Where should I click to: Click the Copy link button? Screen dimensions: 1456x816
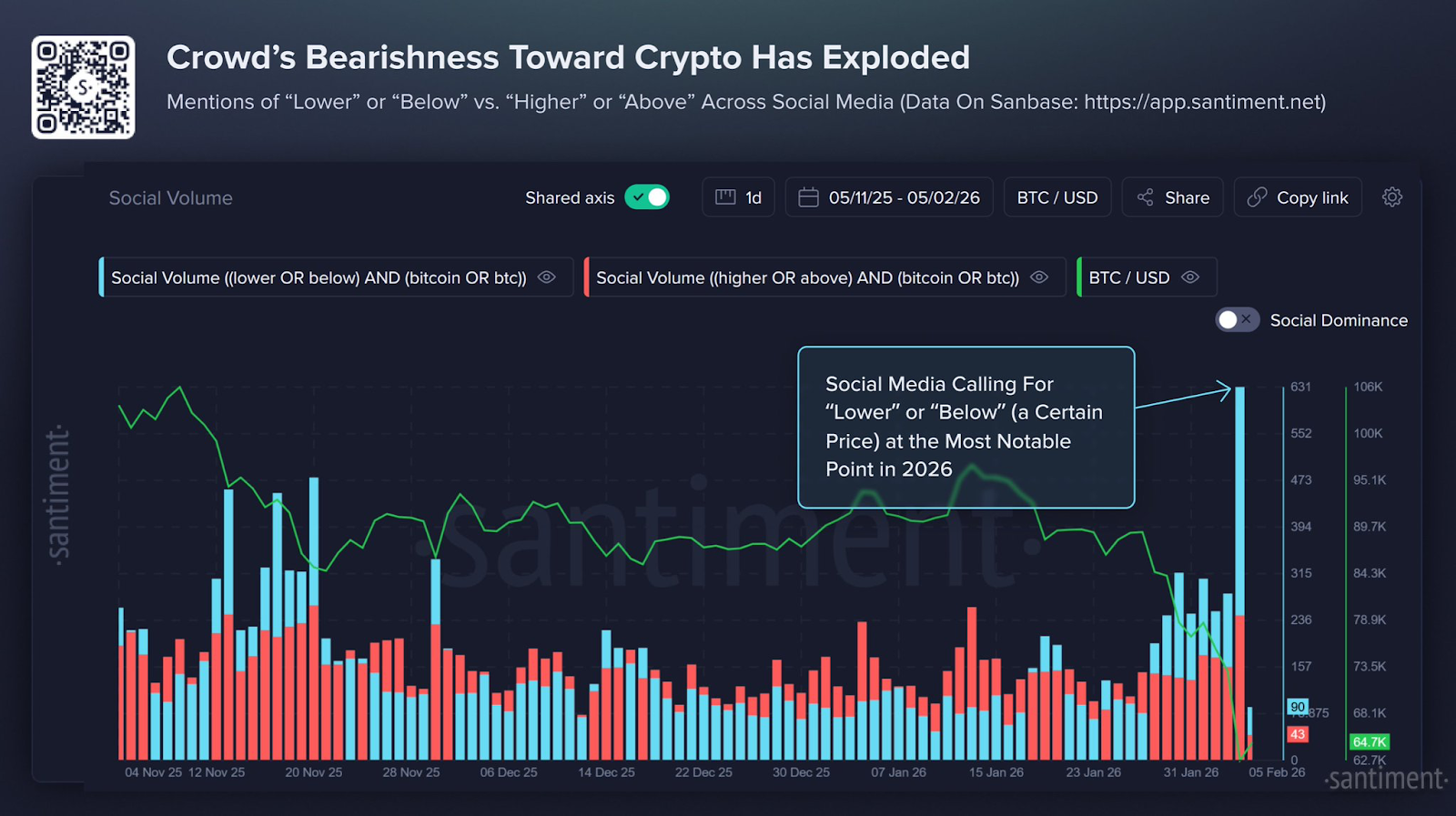pos(1298,196)
